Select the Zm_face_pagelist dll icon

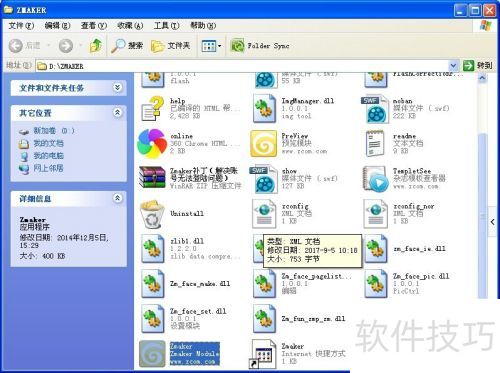coord(264,284)
